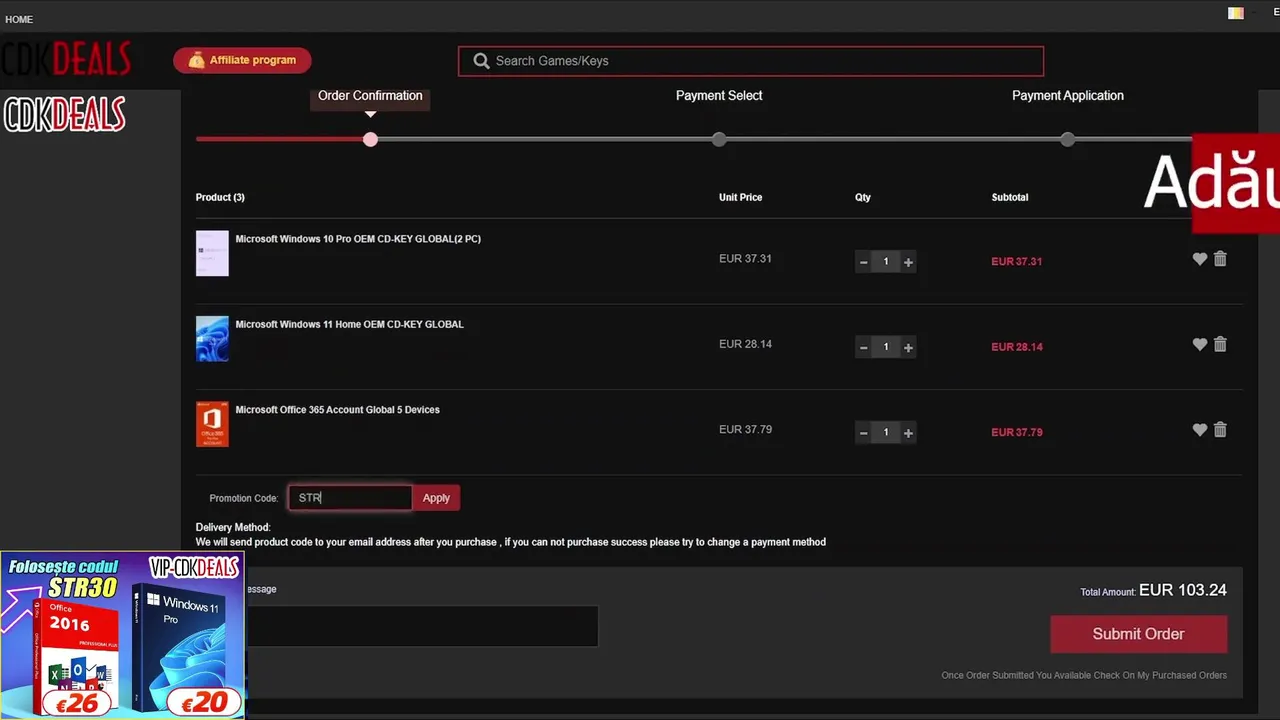
Task: Open Windows 11 Home product thumbnail
Action: 212,339
